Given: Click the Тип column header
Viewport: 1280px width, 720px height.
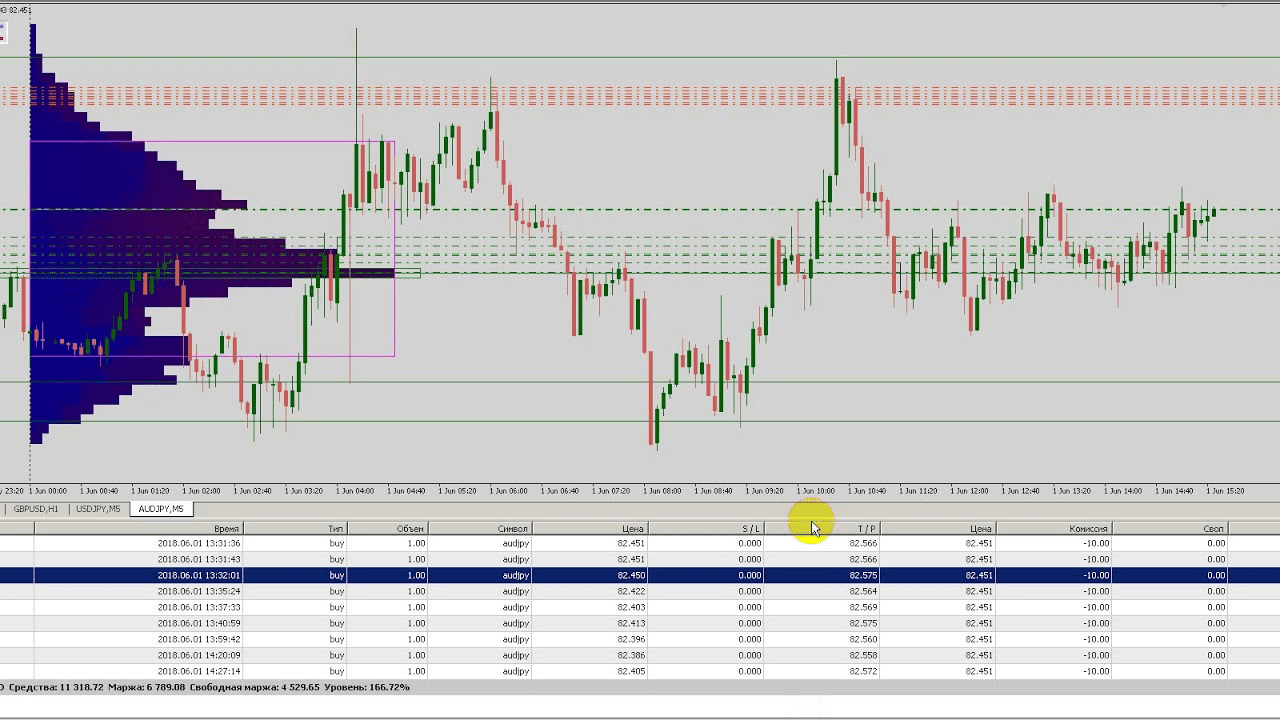Looking at the screenshot, I should [336, 528].
